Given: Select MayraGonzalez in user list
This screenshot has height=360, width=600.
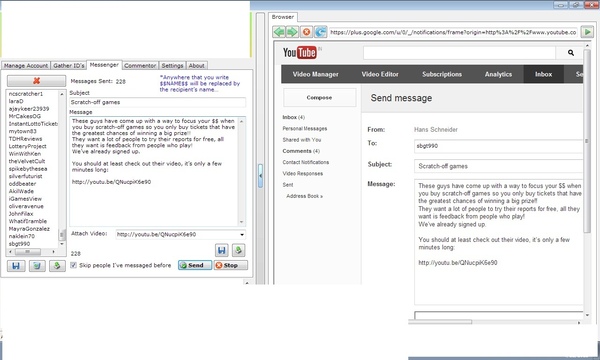Looking at the screenshot, I should (29, 229).
